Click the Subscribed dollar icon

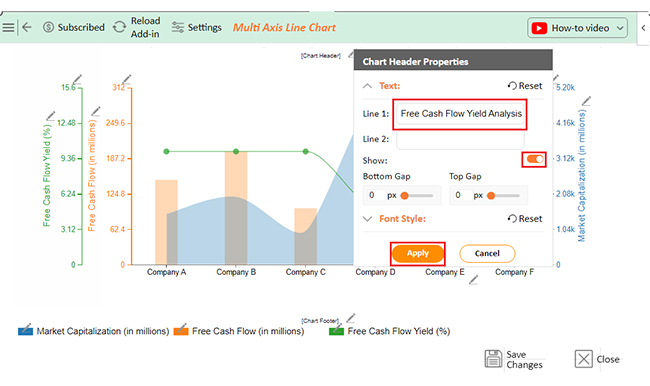49,27
